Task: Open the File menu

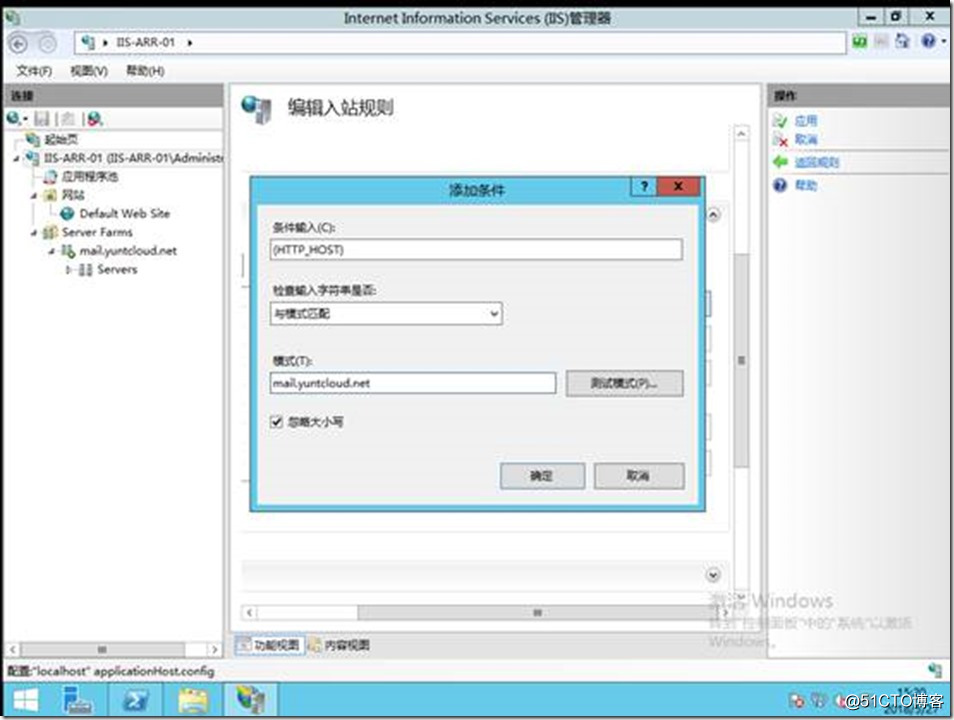Action: point(34,71)
